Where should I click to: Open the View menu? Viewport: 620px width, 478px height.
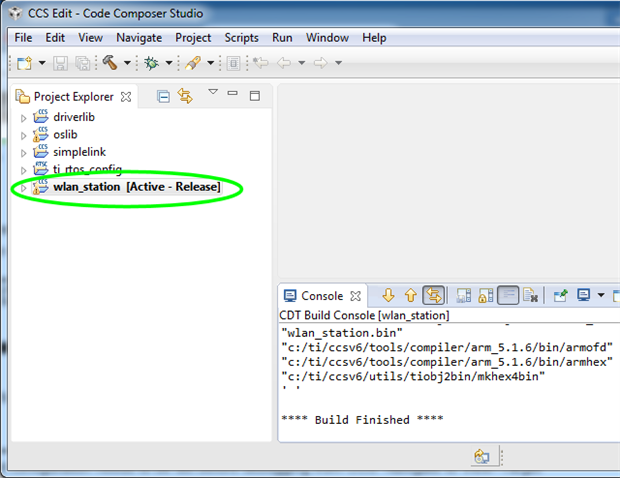point(91,38)
